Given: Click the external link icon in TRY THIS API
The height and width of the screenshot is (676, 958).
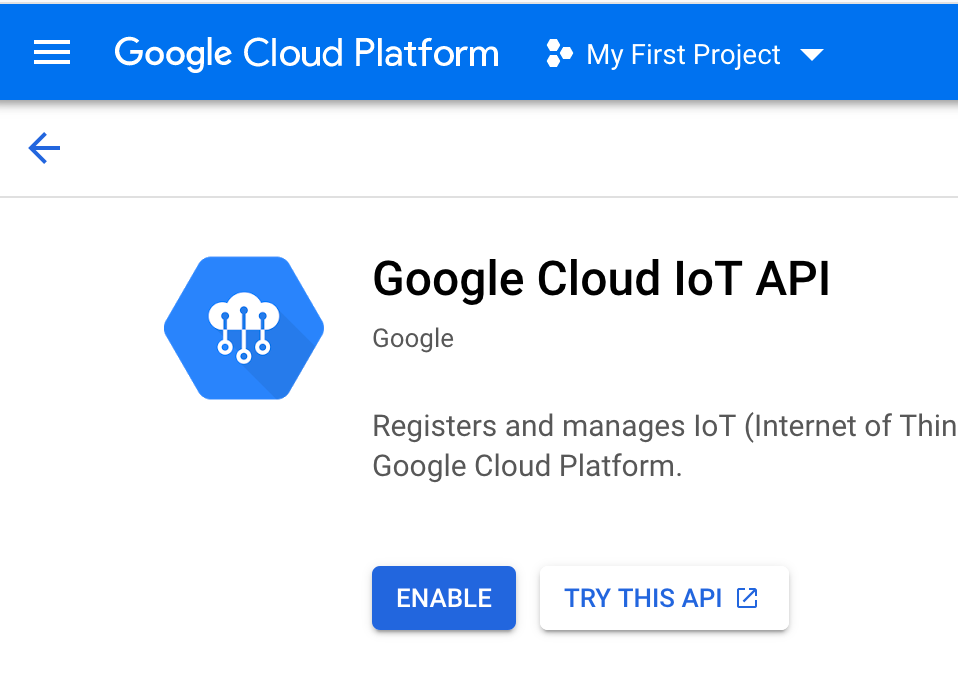Looking at the screenshot, I should coord(745,597).
